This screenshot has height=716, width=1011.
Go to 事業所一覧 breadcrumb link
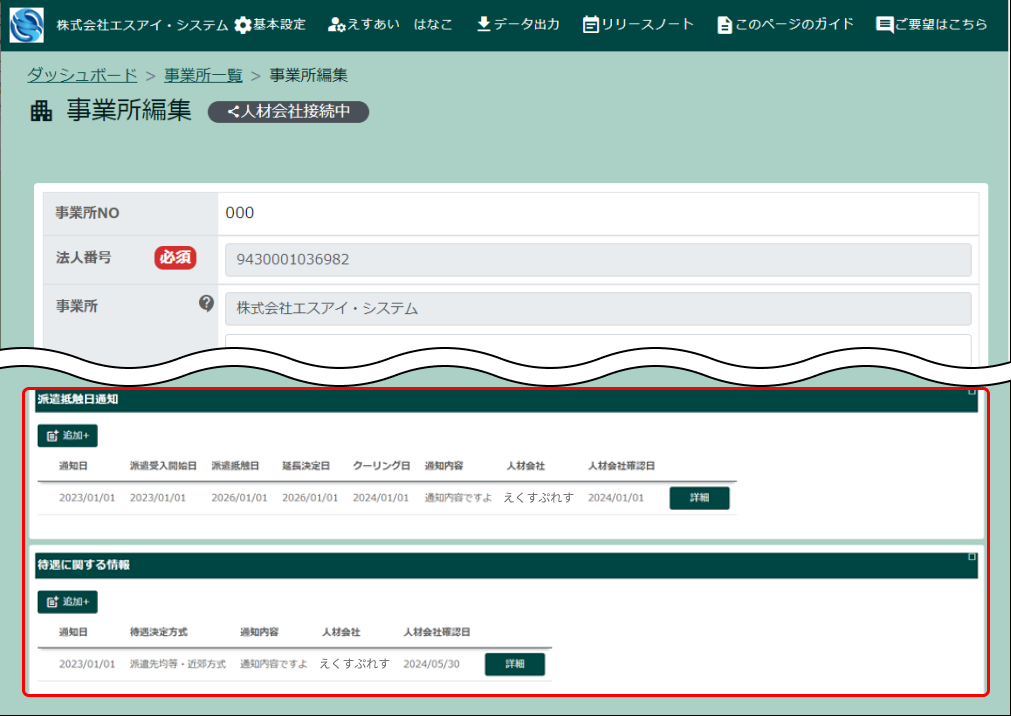pyautogui.click(x=203, y=75)
